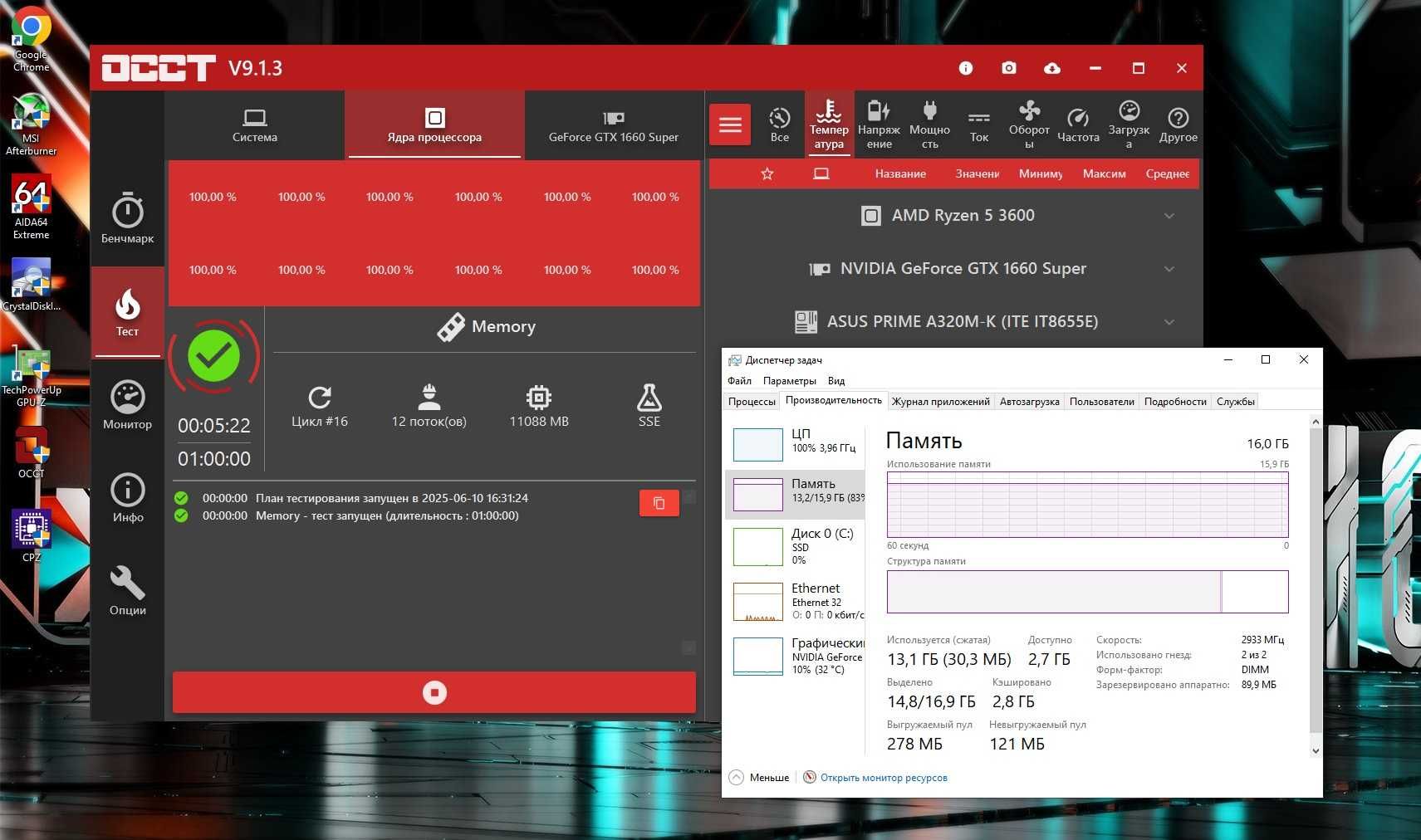Click the green test status checkmark
Image resolution: width=1421 pixels, height=840 pixels.
coord(214,356)
